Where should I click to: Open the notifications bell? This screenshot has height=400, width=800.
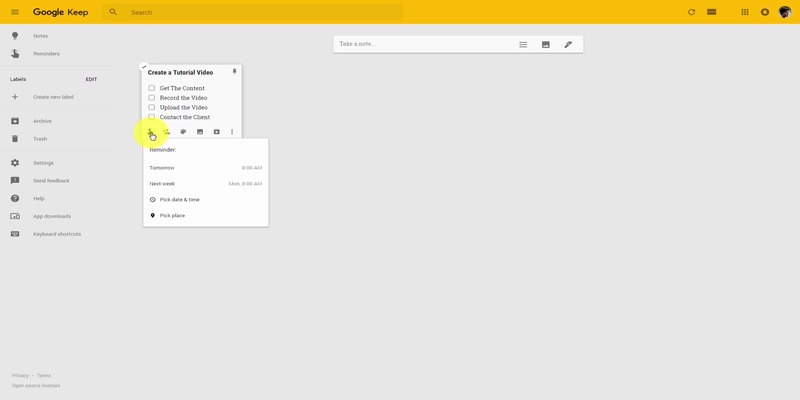tap(765, 12)
